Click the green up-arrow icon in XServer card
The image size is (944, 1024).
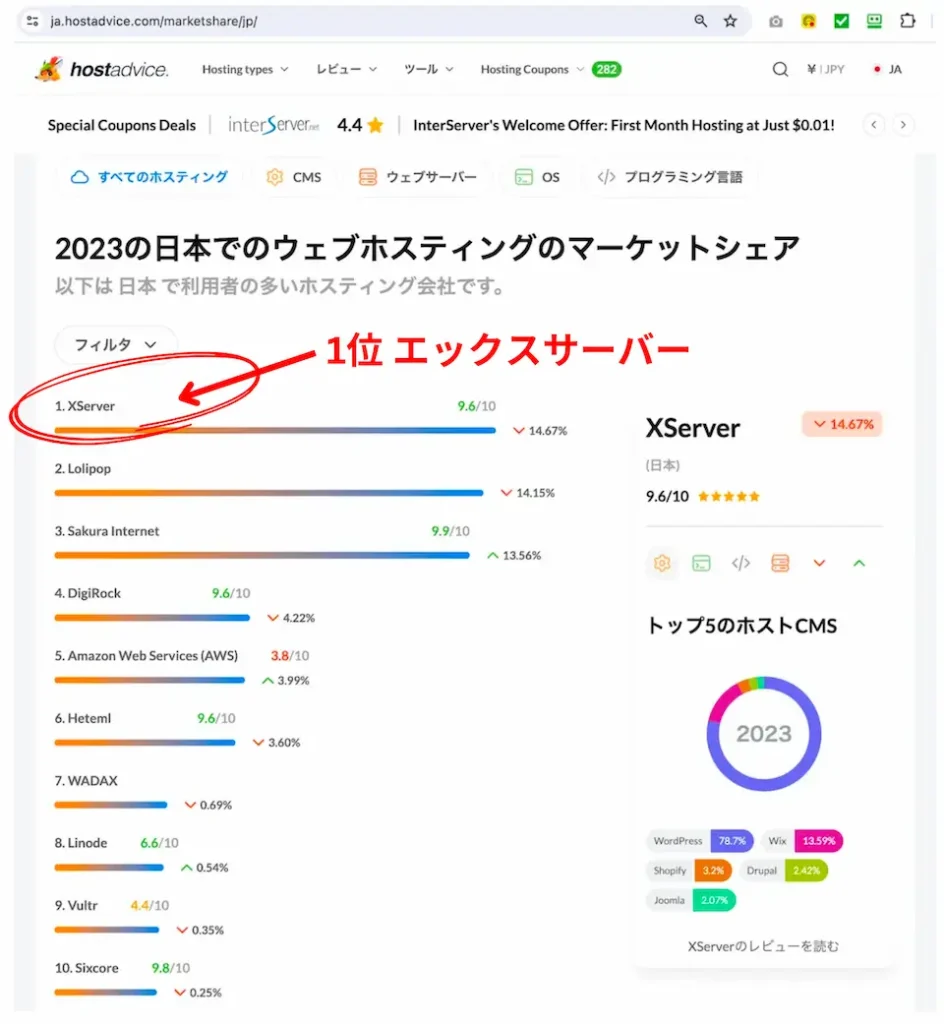(859, 563)
